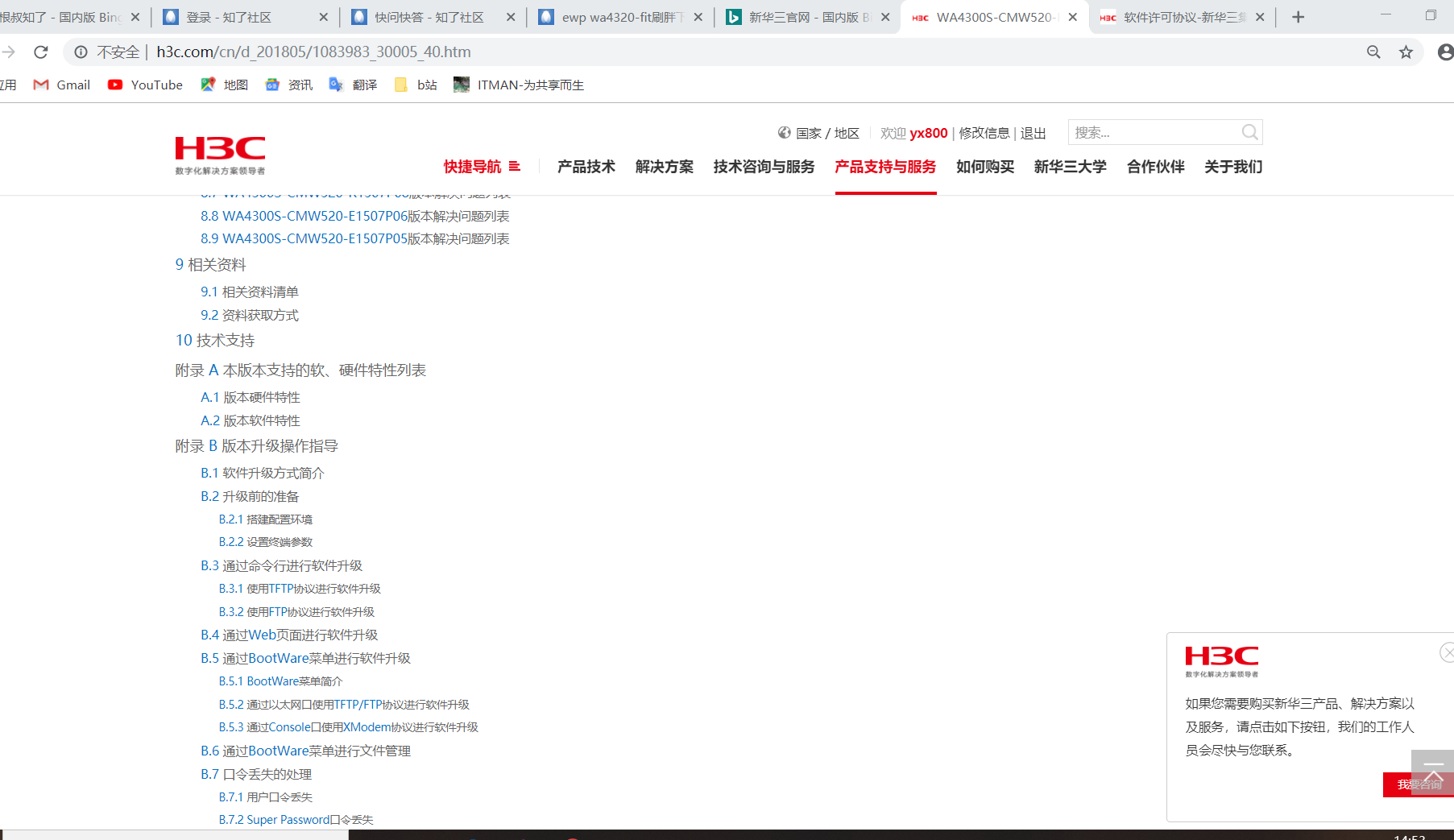Go to section 9 相关资料
1454x840 pixels.
[x=211, y=265]
